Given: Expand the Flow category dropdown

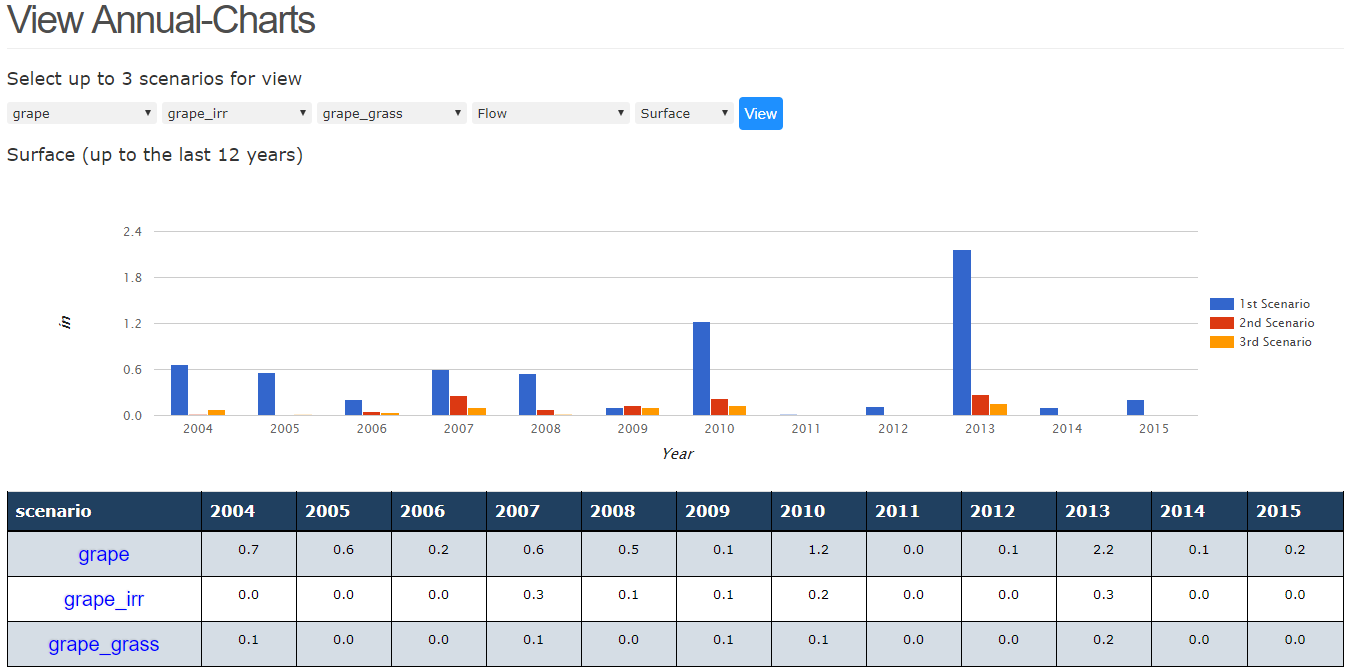Looking at the screenshot, I should point(551,113).
